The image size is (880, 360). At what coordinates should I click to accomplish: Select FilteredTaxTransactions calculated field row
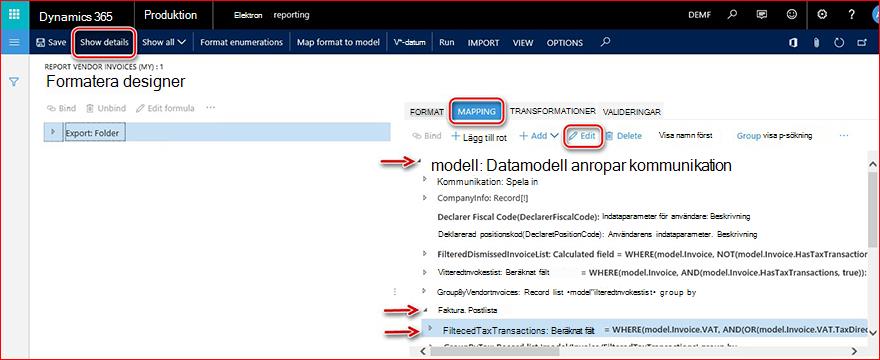644,329
